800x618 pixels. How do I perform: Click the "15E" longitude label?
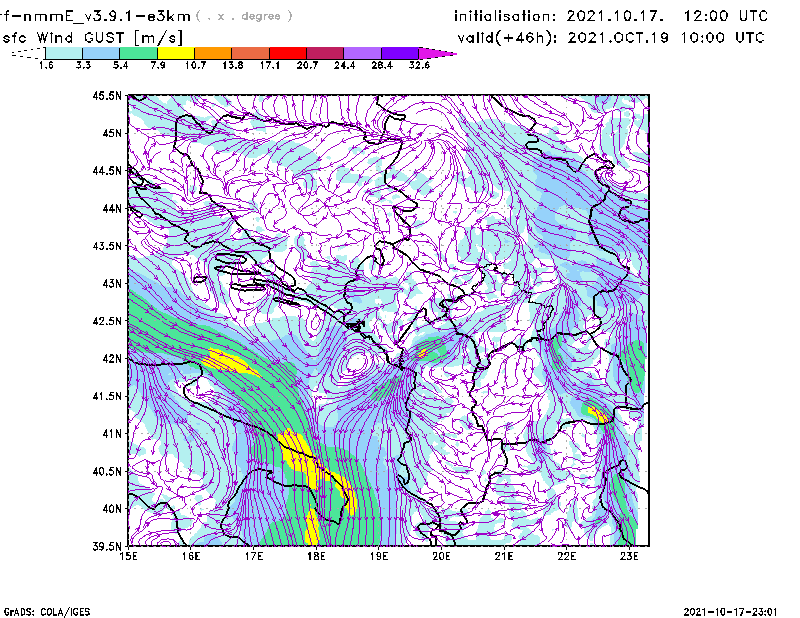[128, 556]
